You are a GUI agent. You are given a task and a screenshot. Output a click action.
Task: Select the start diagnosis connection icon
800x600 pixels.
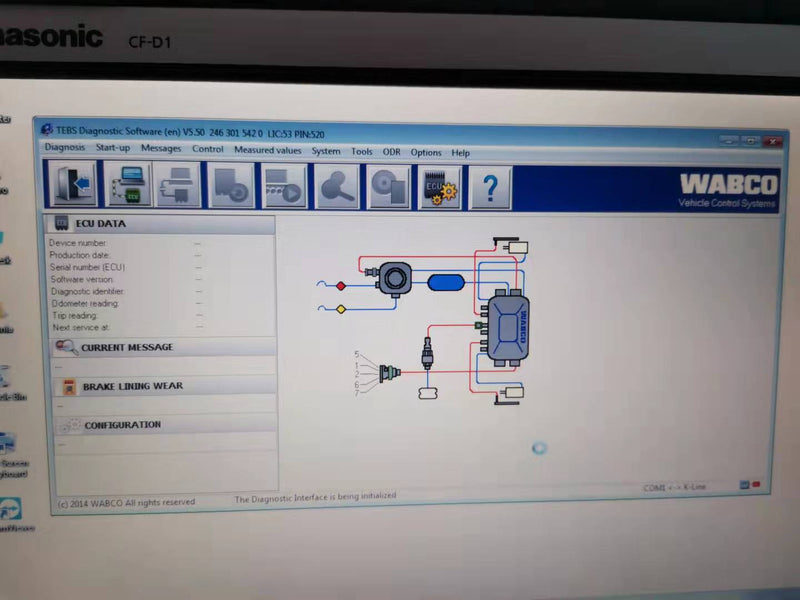point(127,185)
